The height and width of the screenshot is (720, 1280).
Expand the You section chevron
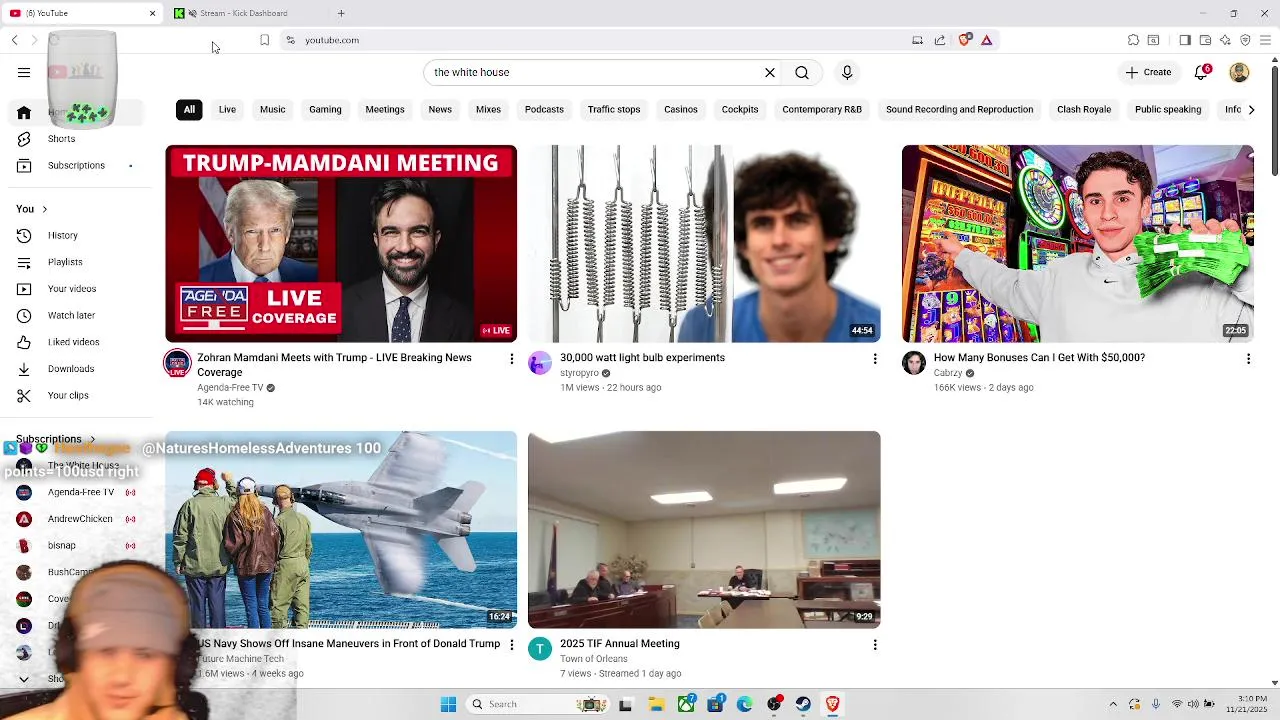click(x=44, y=209)
